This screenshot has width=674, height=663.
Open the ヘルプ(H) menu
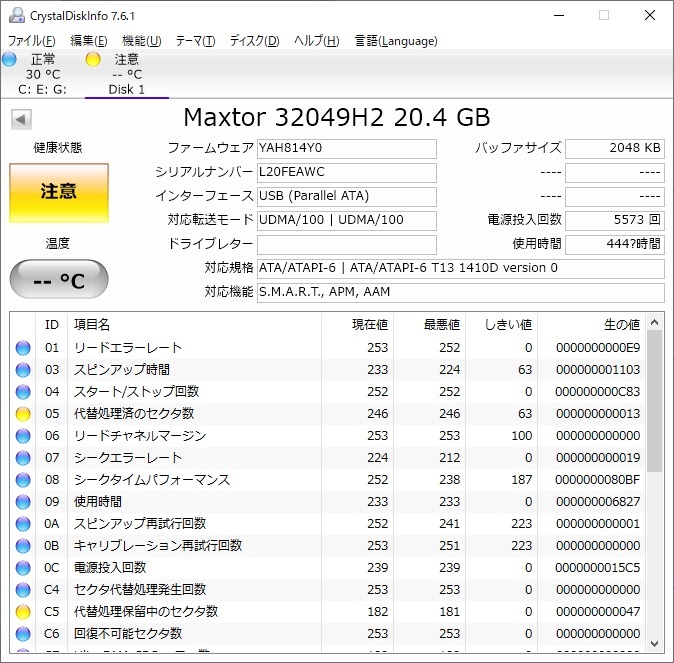pyautogui.click(x=317, y=41)
